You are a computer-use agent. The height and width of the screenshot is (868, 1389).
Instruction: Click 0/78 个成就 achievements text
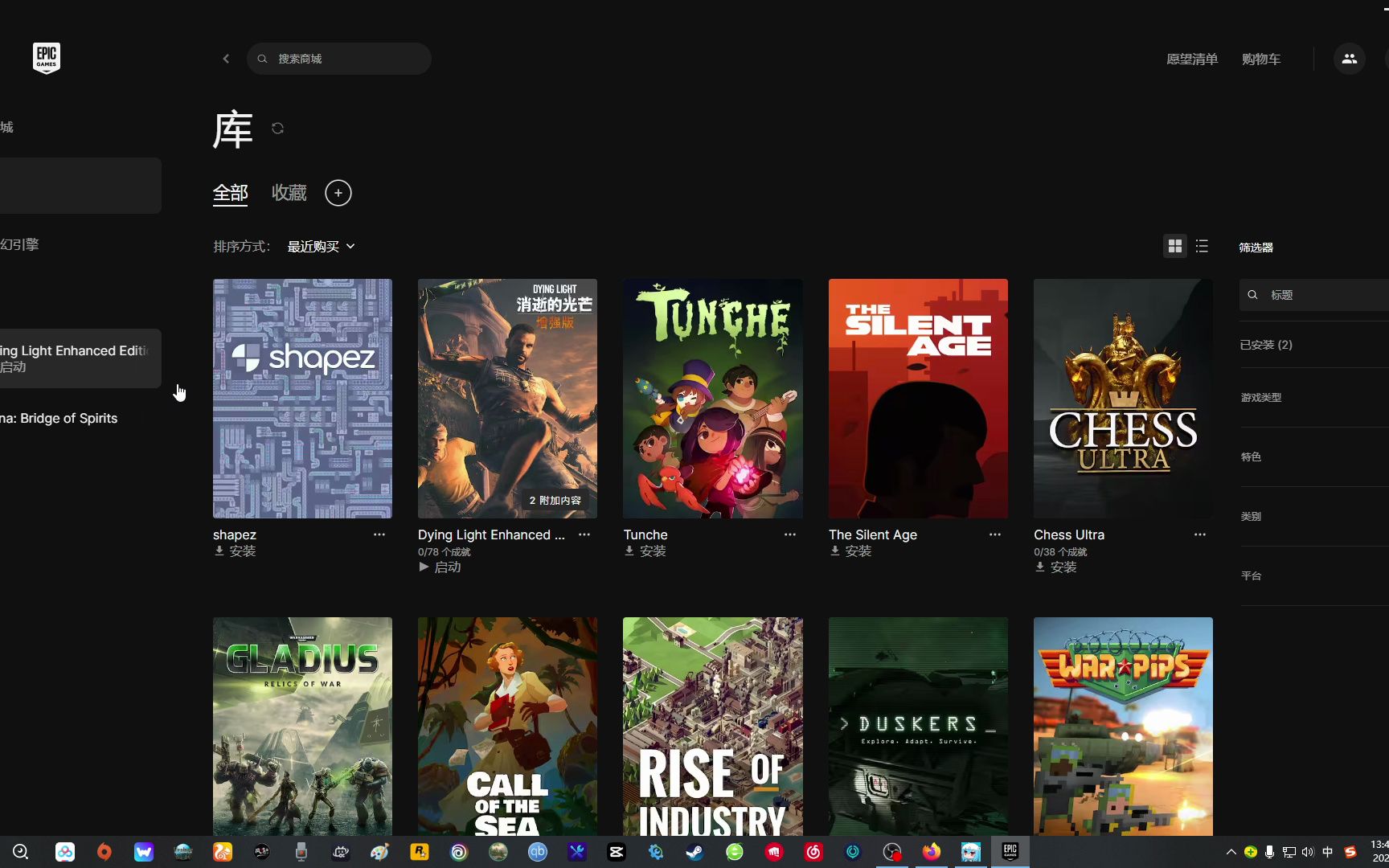(445, 552)
